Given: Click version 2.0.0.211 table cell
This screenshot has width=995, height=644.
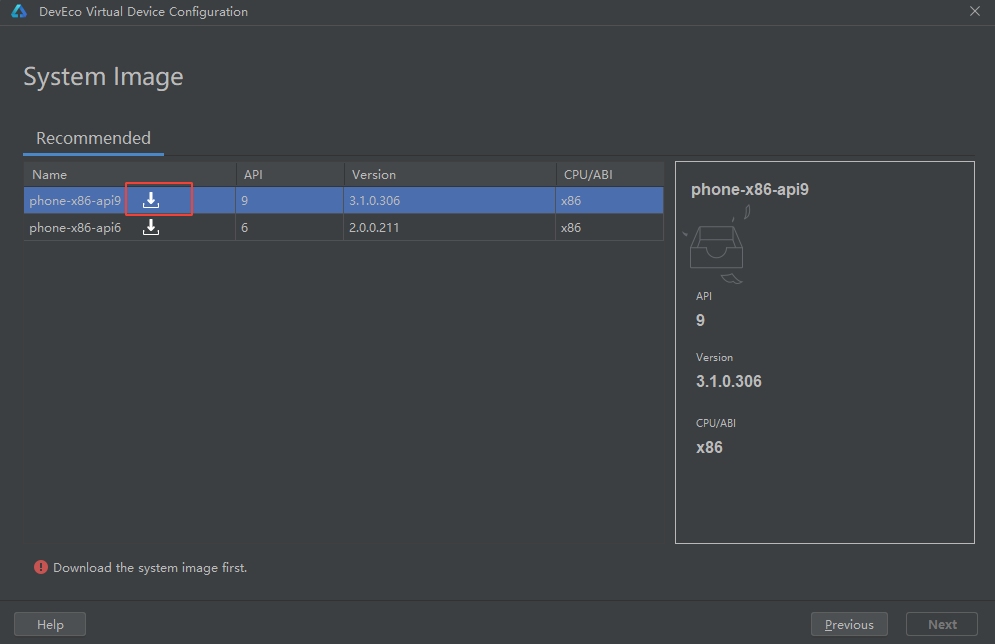Looking at the screenshot, I should (x=375, y=228).
